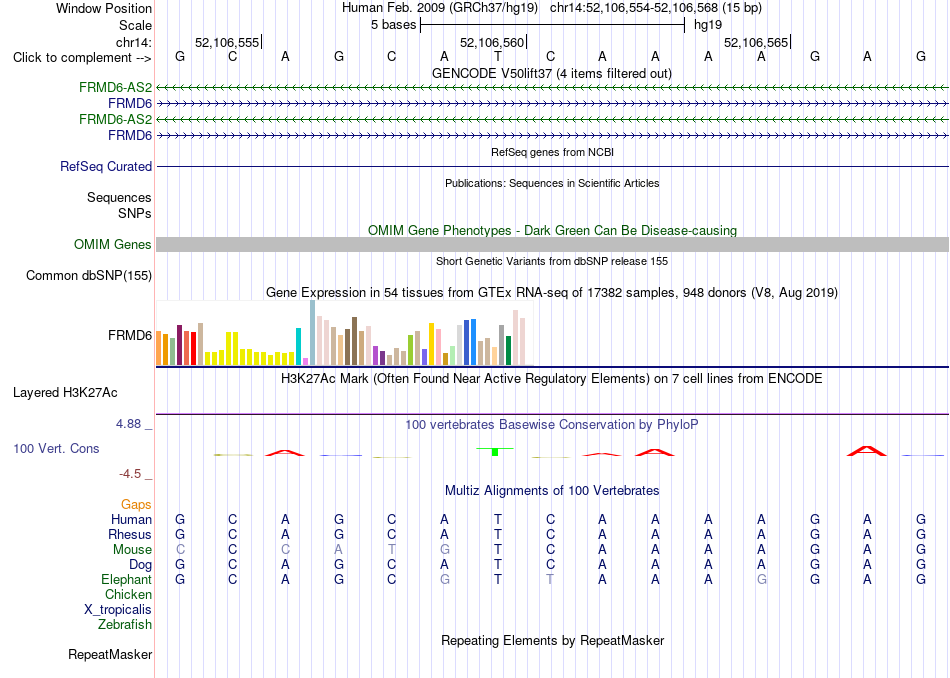Image resolution: width=950 pixels, height=678 pixels.
Task: Click the 52,106,555 position marker
Action: [x=227, y=42]
